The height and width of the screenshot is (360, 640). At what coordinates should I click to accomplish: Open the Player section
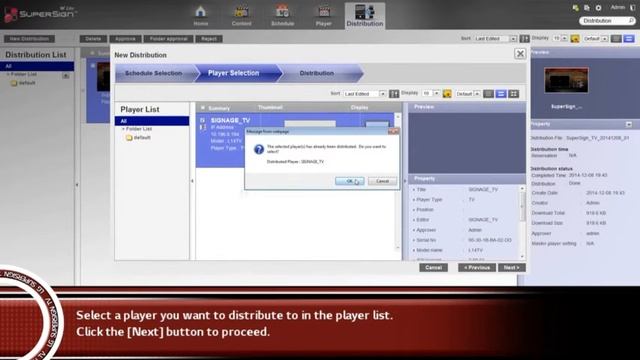324,16
